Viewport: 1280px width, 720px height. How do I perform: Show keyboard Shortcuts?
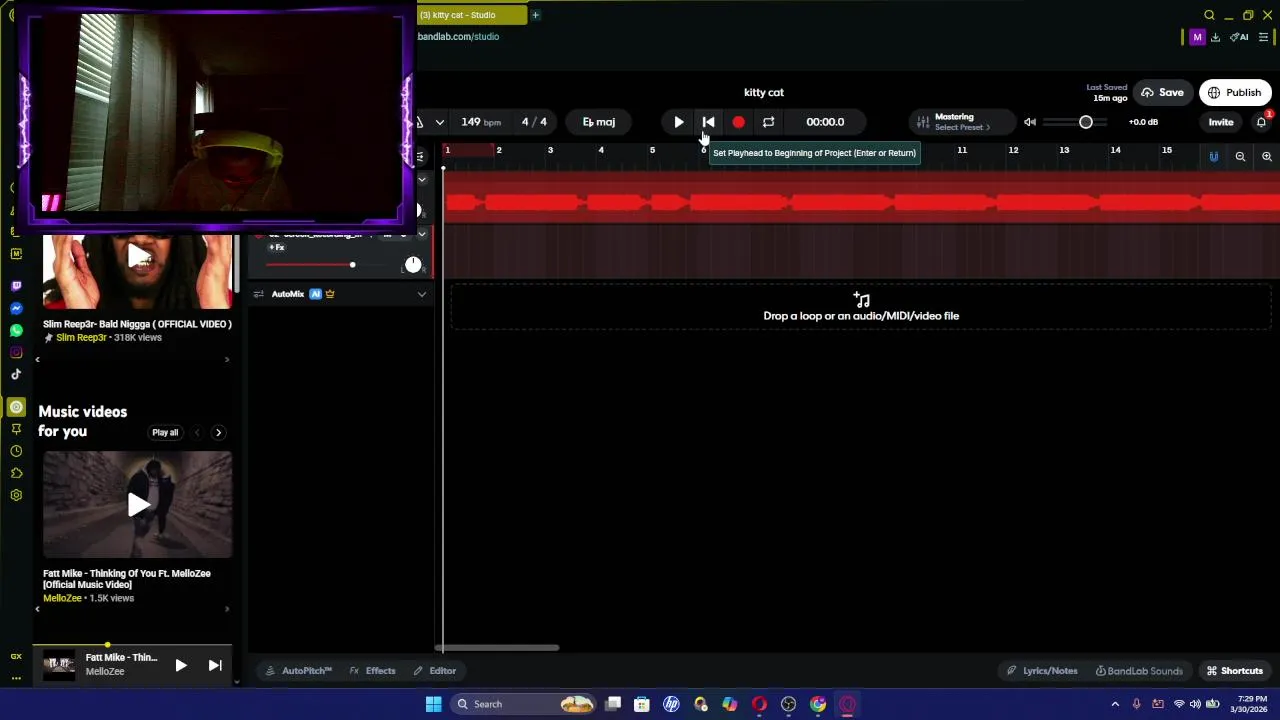tap(1235, 671)
